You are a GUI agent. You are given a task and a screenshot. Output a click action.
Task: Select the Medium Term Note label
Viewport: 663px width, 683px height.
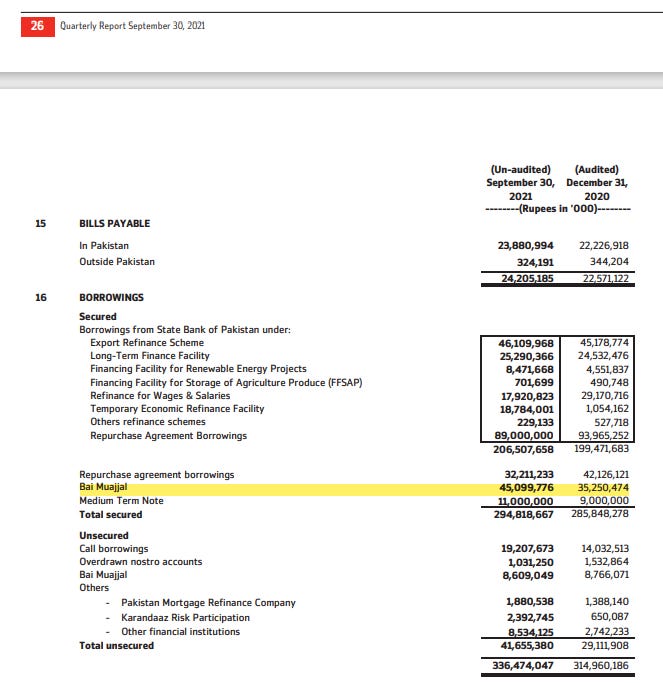pyautogui.click(x=121, y=501)
